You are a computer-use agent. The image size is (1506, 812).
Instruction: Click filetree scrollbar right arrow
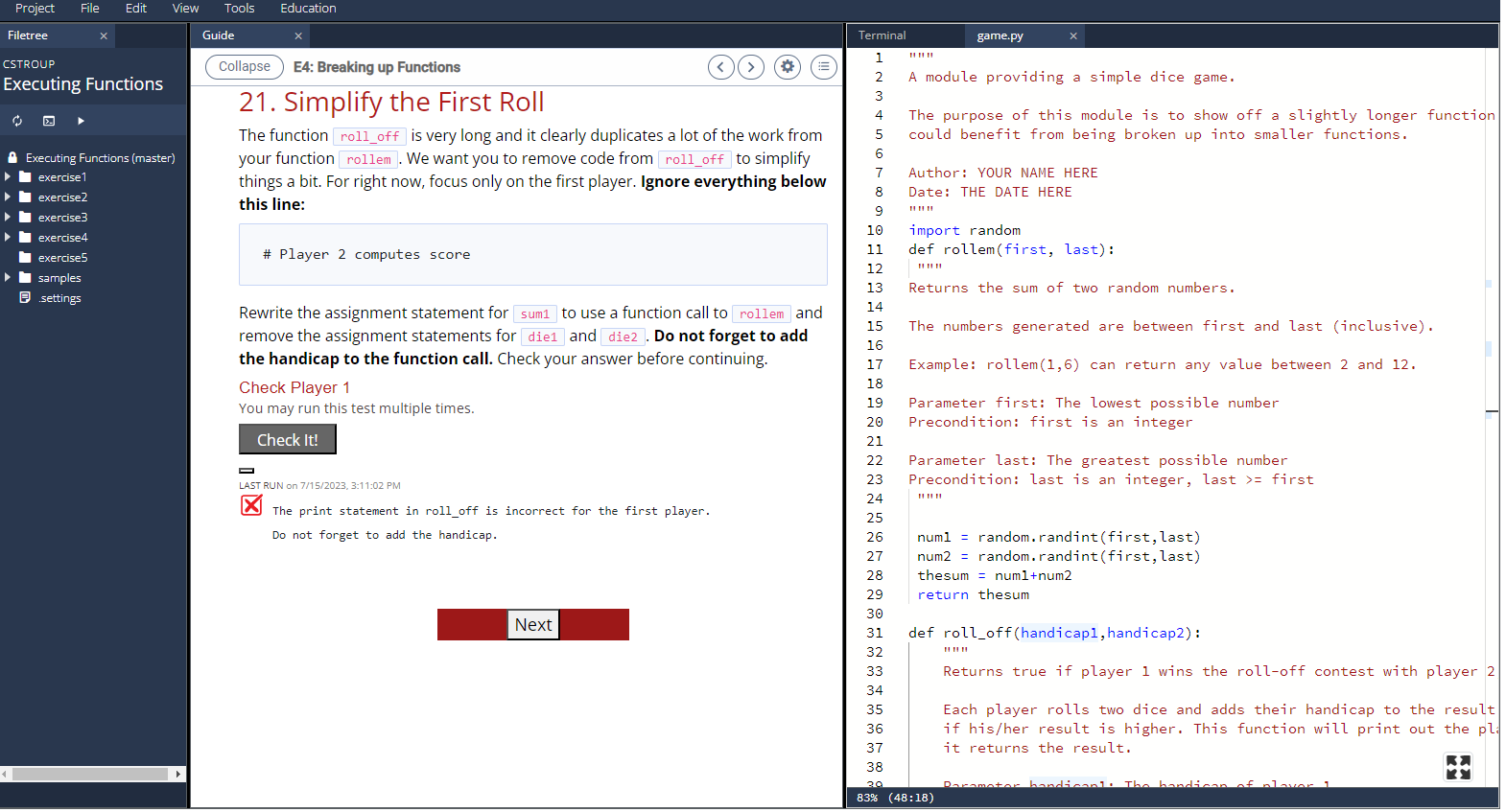178,775
